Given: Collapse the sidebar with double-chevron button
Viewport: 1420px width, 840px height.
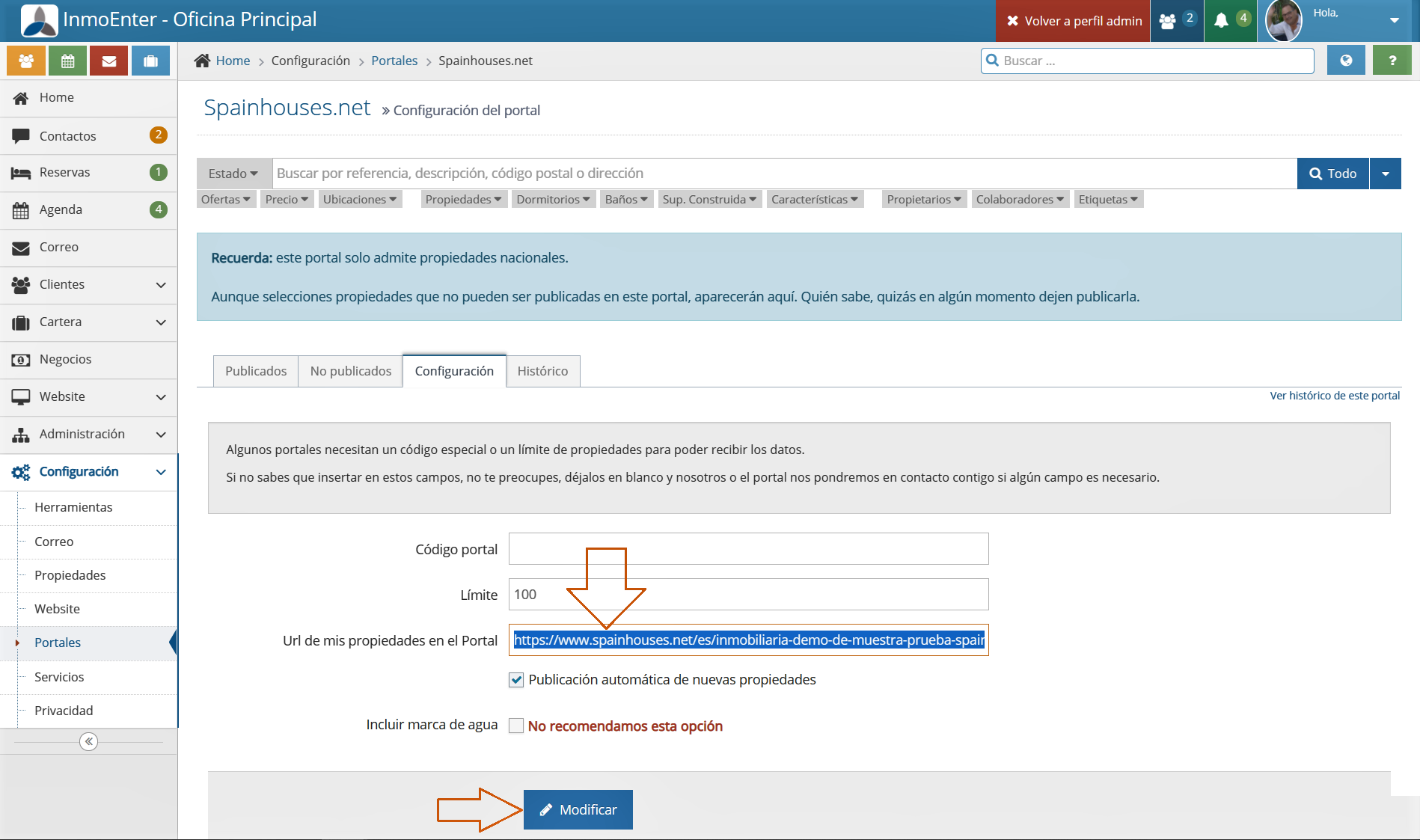Looking at the screenshot, I should [88, 741].
